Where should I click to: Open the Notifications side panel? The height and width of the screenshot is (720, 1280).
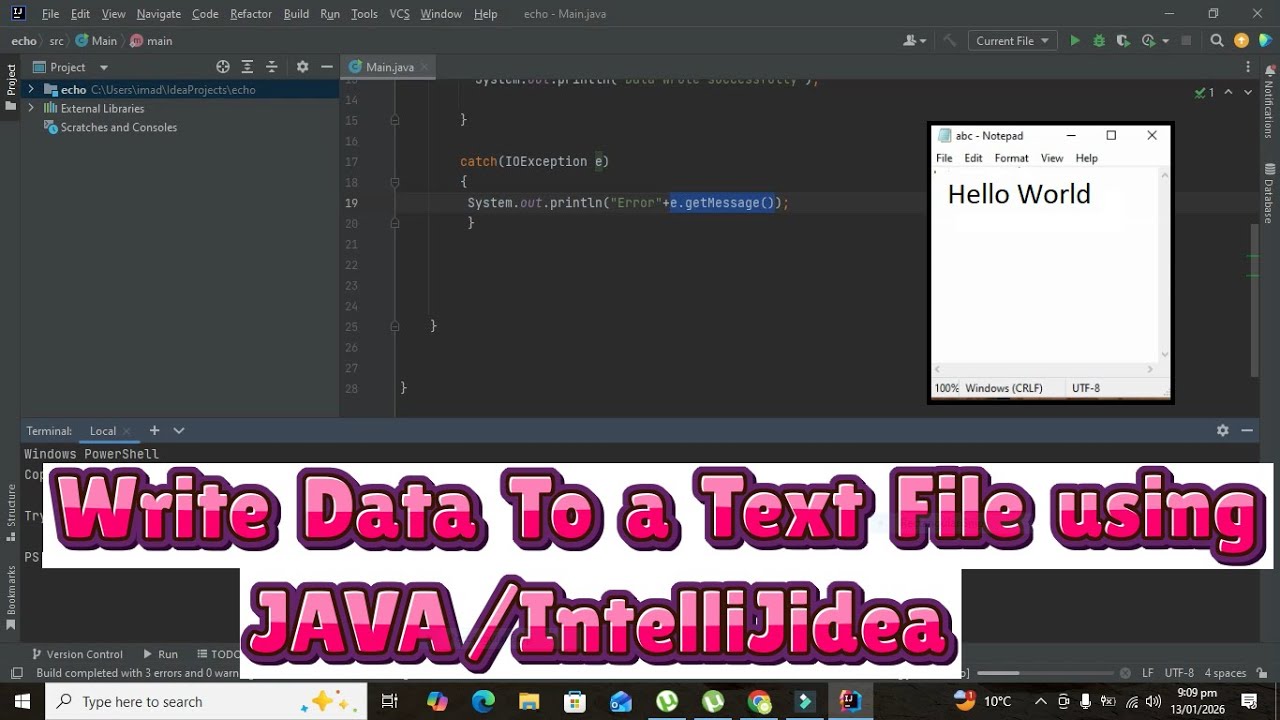click(x=1270, y=104)
